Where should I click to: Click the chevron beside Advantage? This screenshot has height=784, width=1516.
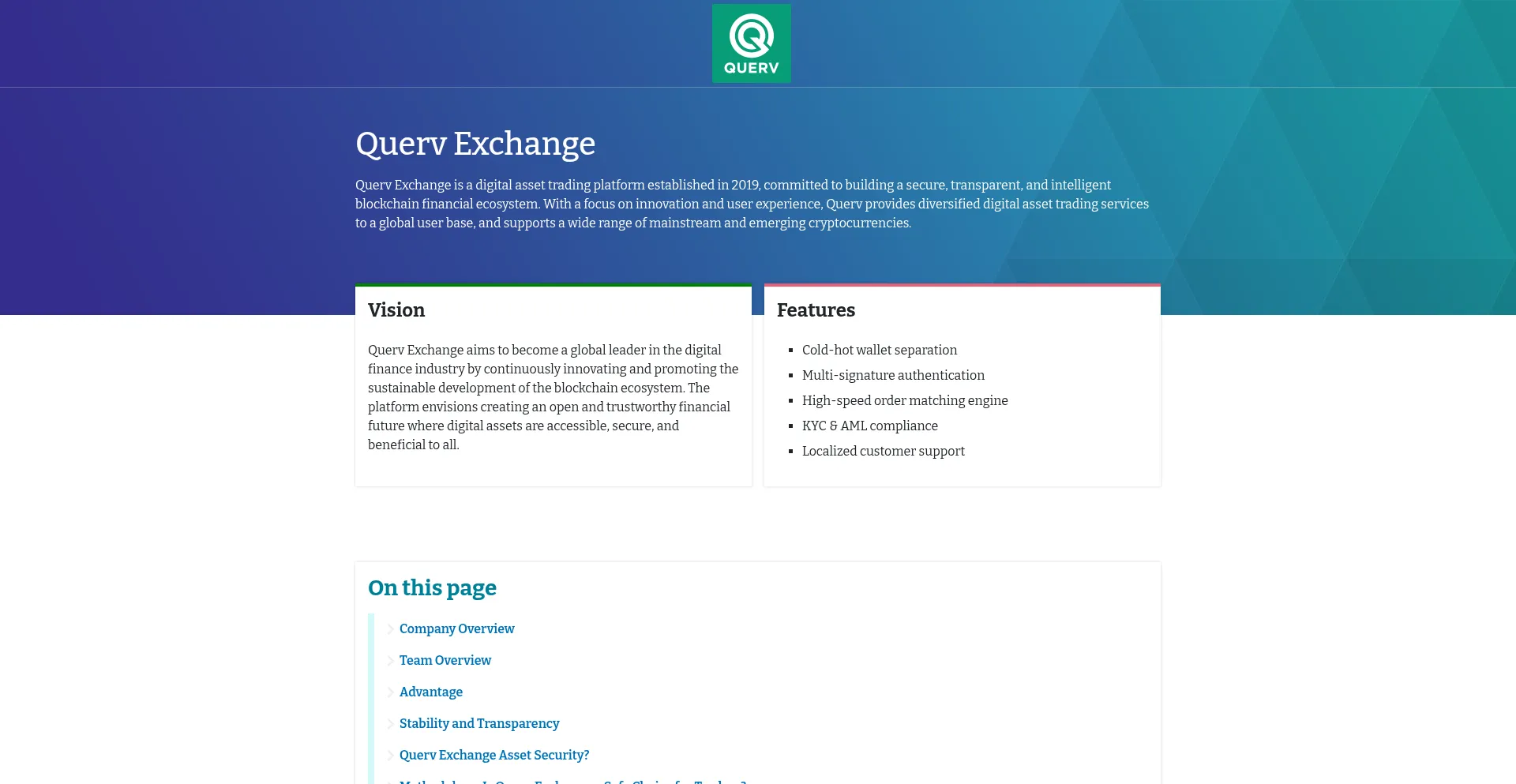point(390,692)
